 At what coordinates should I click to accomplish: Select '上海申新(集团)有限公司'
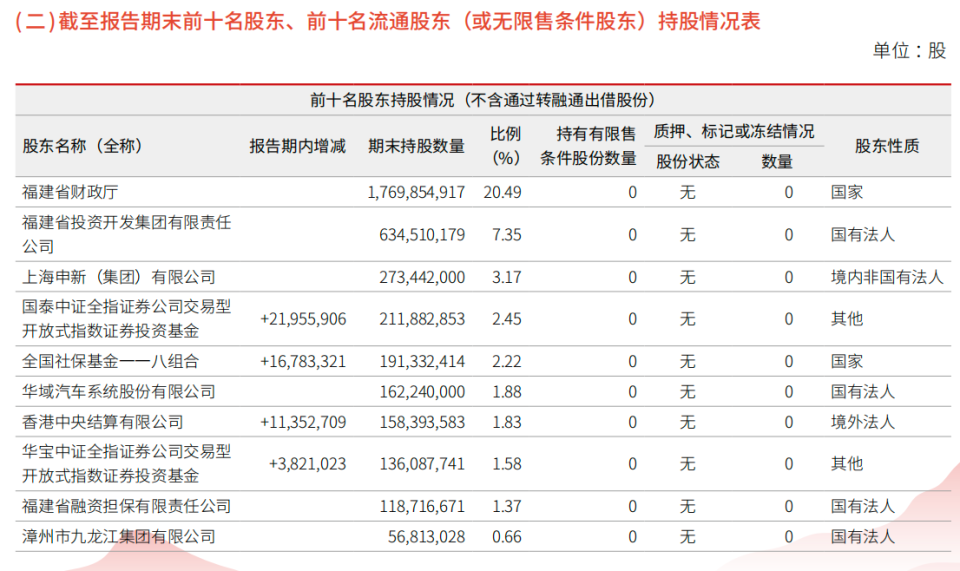coord(119,277)
